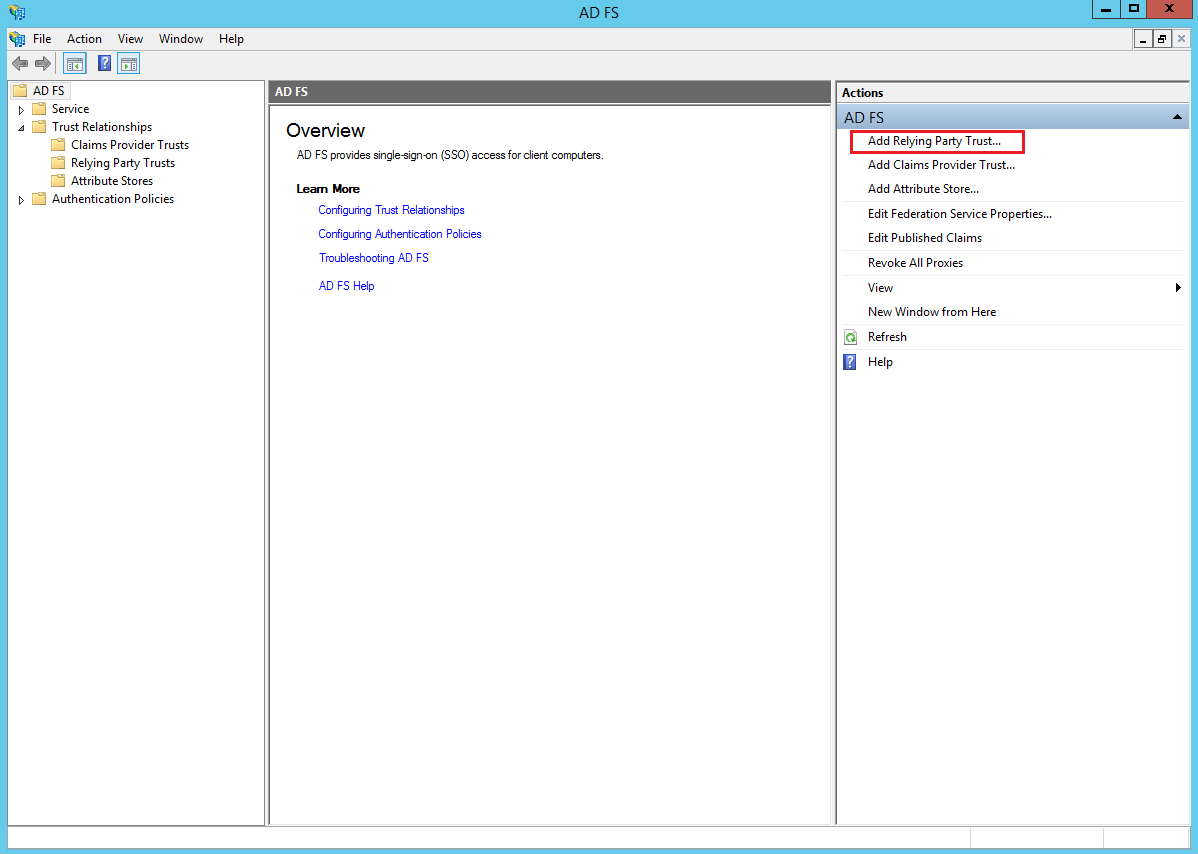Click the AD FS icon beside File menu
Viewport: 1198px width, 854px height.
click(x=17, y=39)
